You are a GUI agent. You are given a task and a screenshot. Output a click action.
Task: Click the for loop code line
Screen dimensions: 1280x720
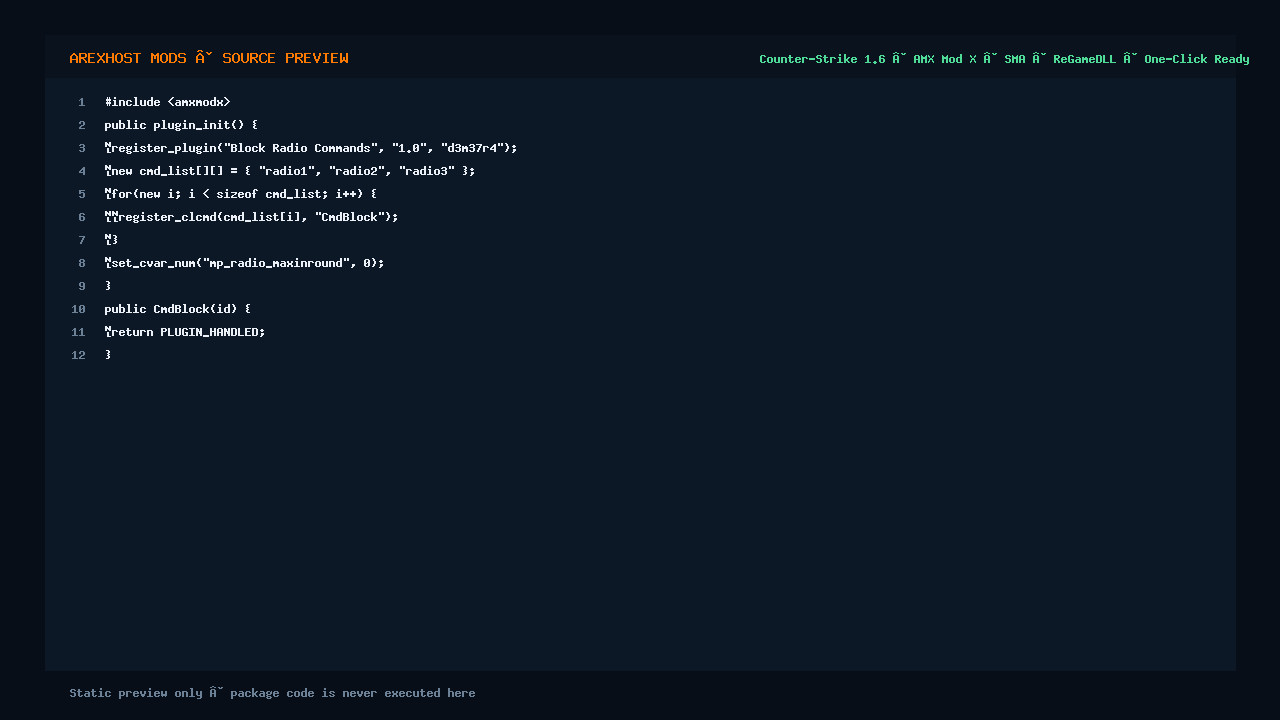pos(241,194)
